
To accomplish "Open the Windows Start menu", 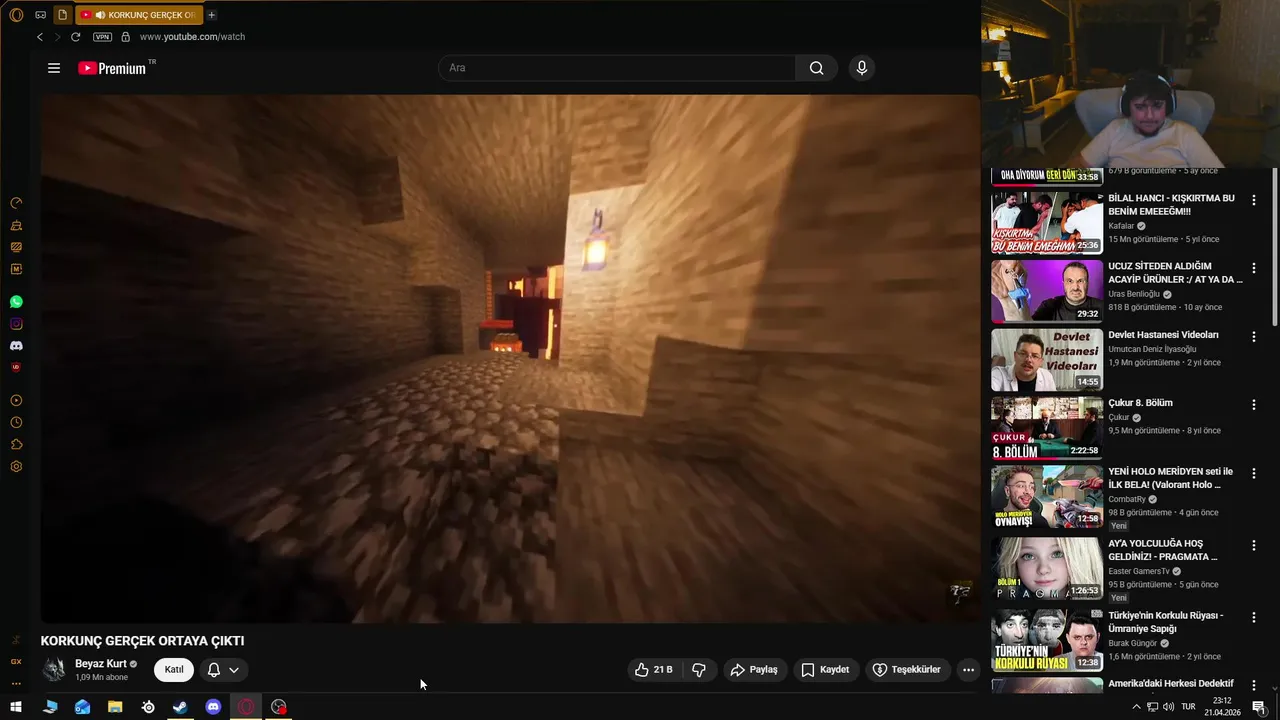I will (17, 707).
